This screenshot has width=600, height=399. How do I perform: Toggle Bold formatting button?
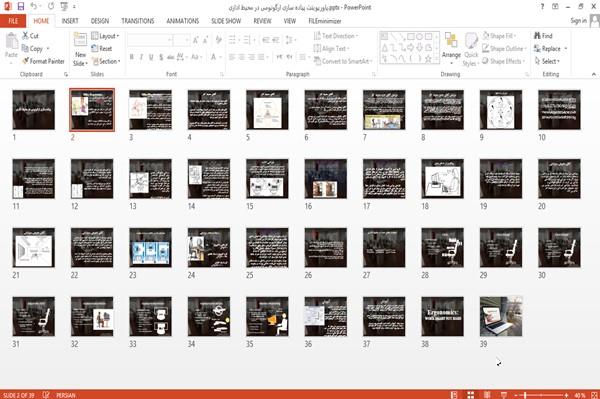131,57
